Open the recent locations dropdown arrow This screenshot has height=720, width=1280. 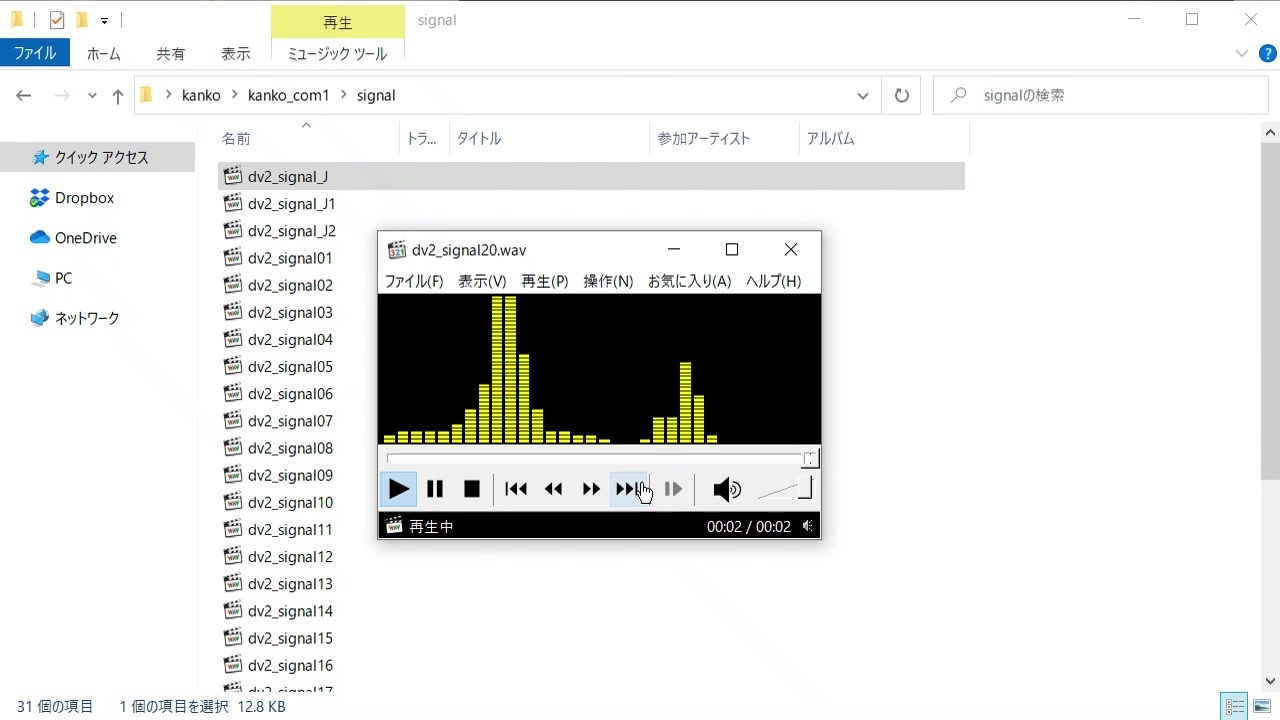(x=92, y=95)
